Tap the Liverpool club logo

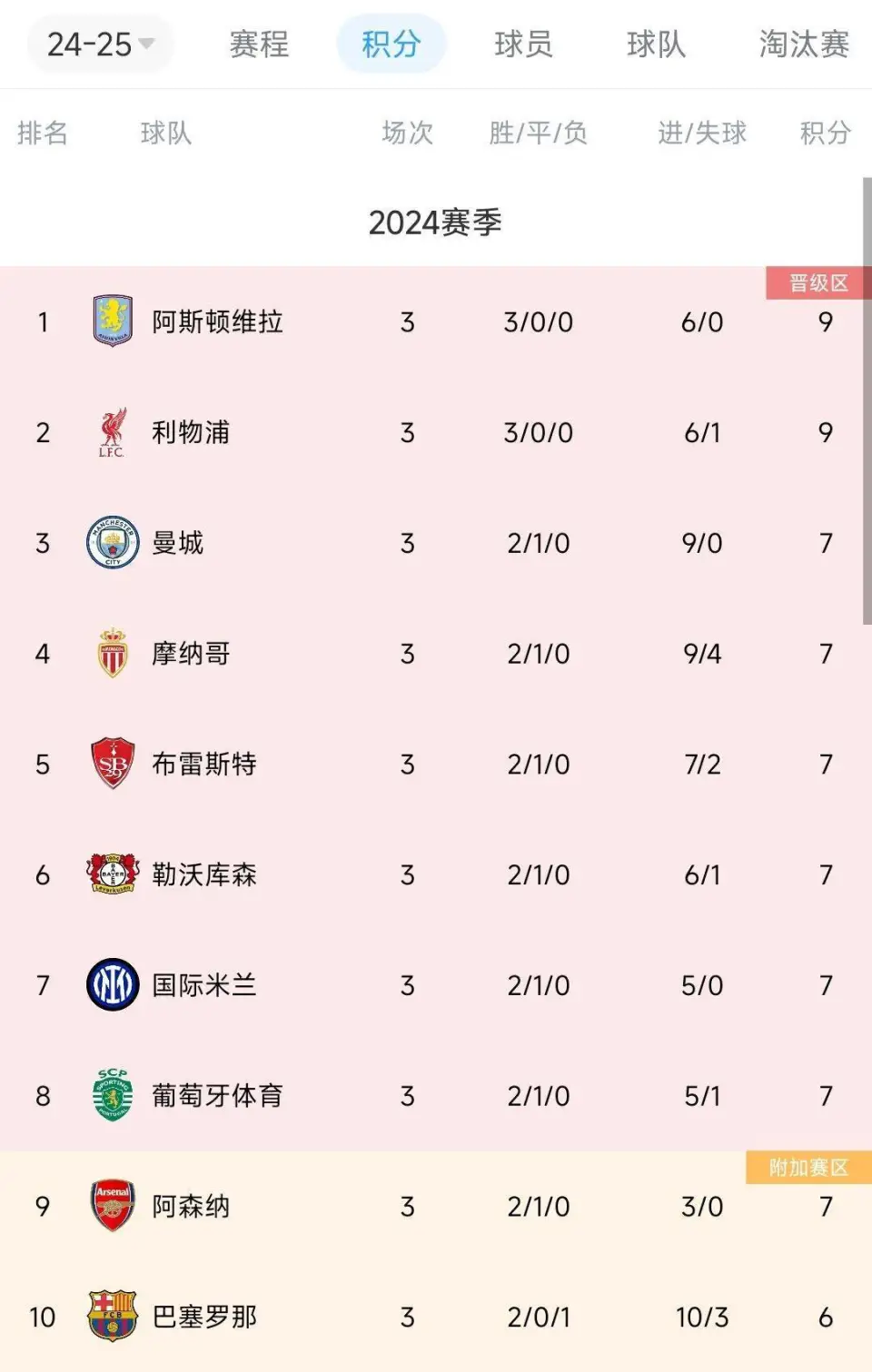coord(113,432)
